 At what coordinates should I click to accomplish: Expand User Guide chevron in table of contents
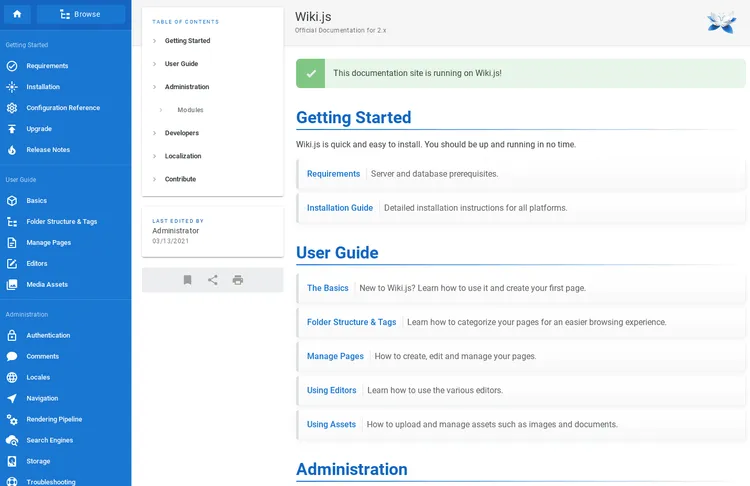(154, 64)
